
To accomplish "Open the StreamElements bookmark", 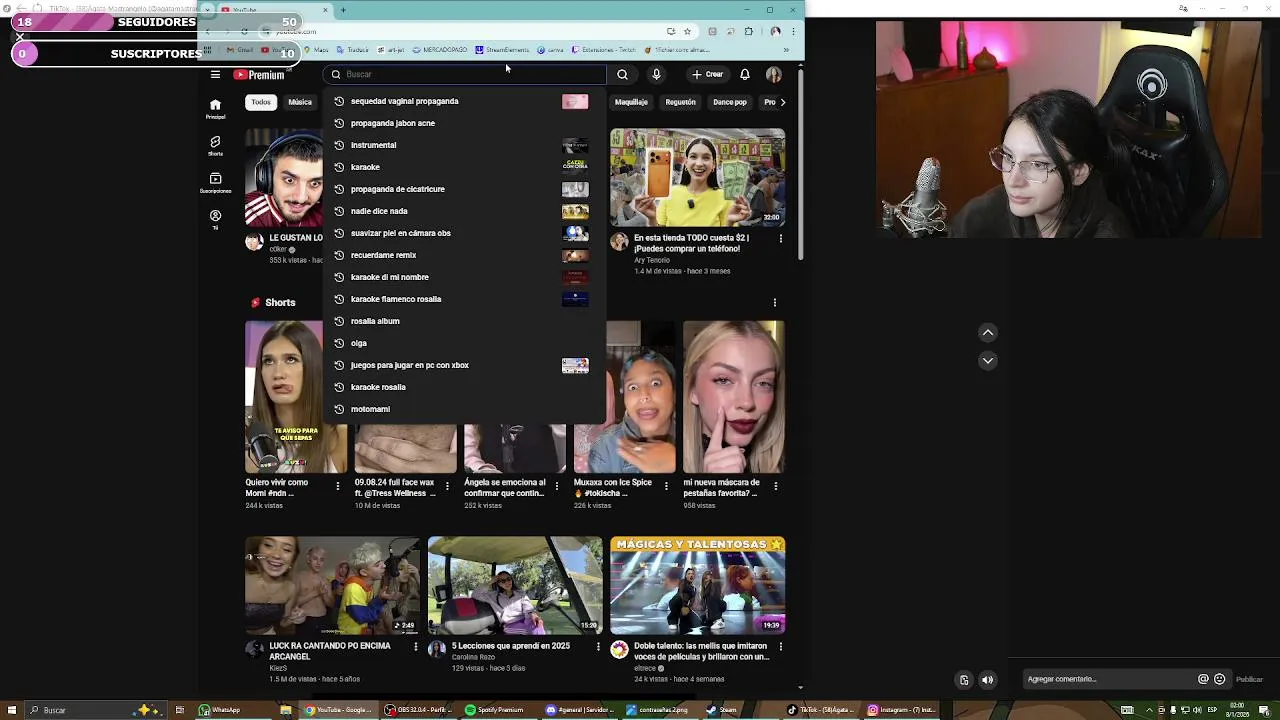I will [502, 50].
